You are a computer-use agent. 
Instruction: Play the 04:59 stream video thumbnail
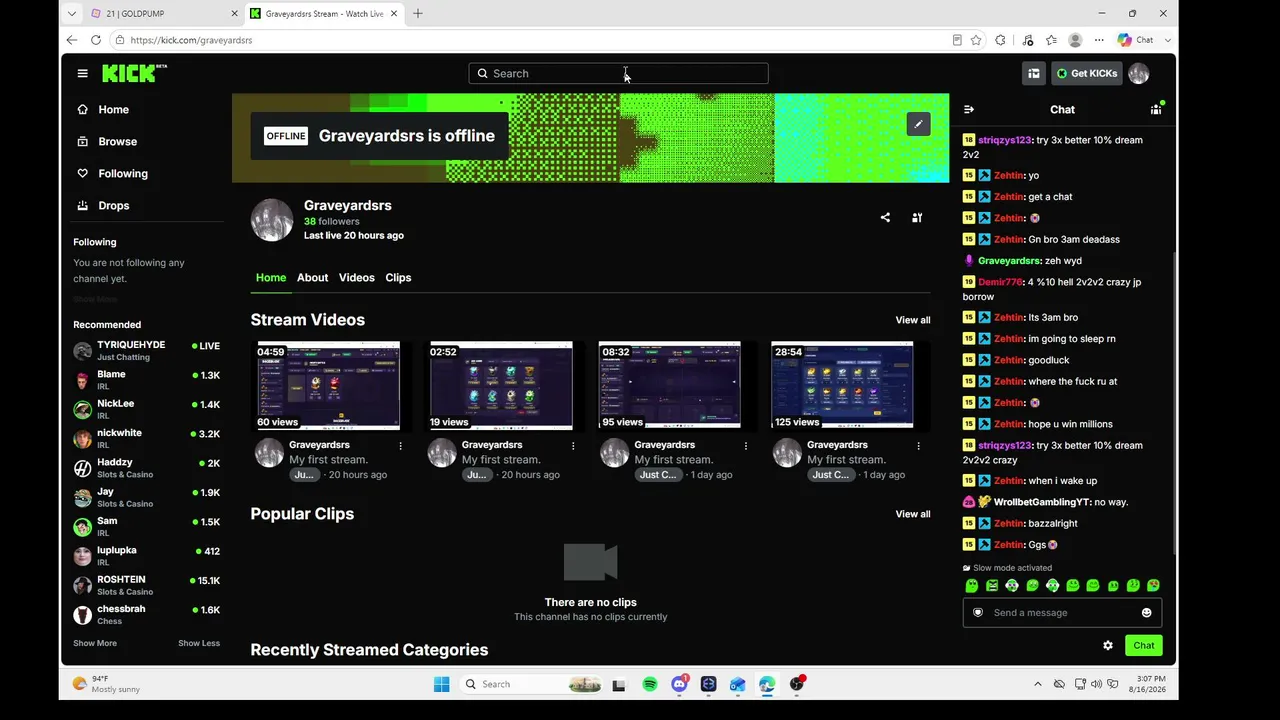click(x=328, y=385)
